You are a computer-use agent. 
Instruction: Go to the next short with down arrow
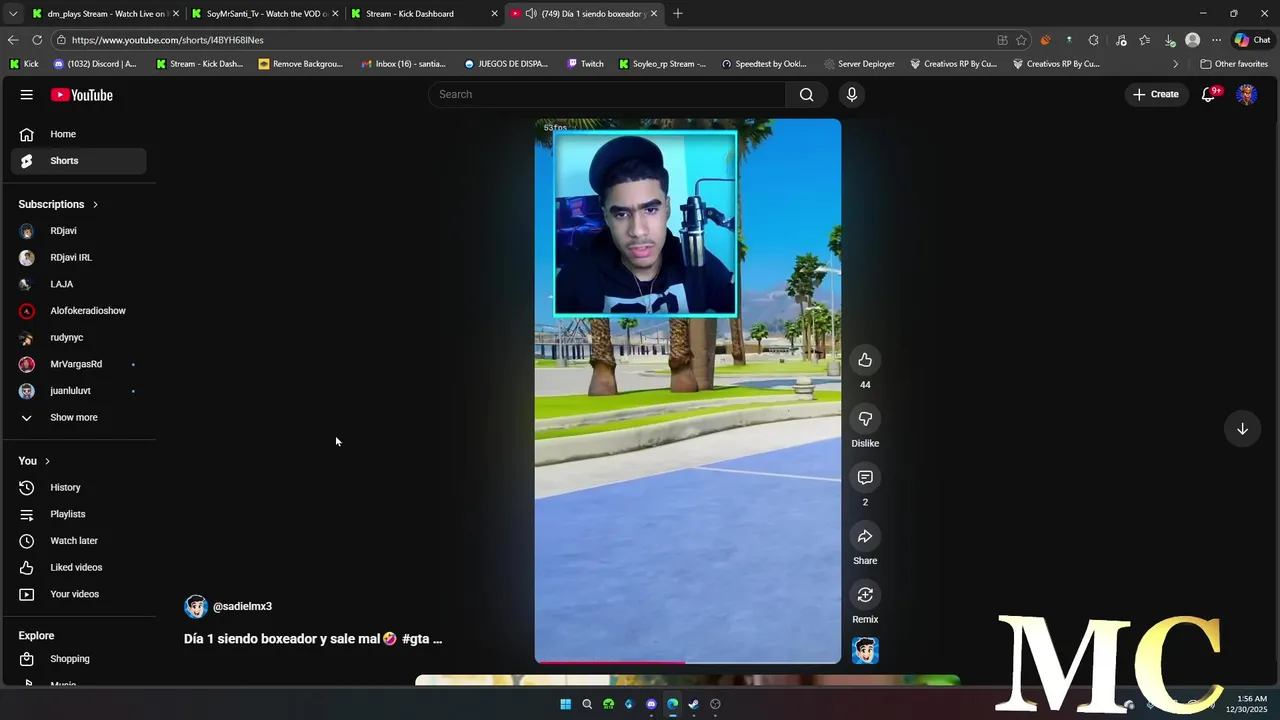click(1242, 429)
